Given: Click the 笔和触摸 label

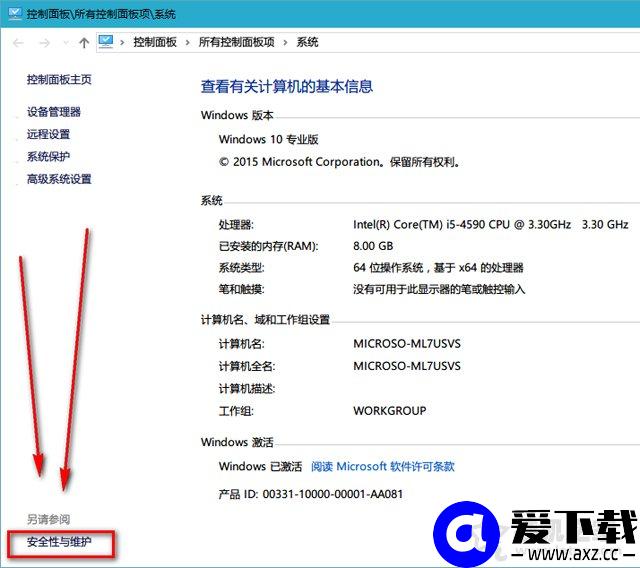Looking at the screenshot, I should (242, 290).
